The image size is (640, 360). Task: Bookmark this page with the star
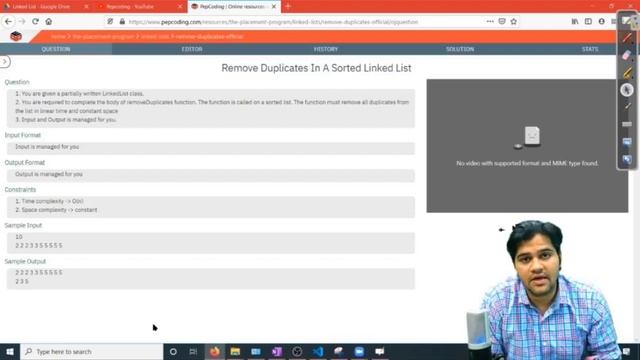[x=513, y=22]
